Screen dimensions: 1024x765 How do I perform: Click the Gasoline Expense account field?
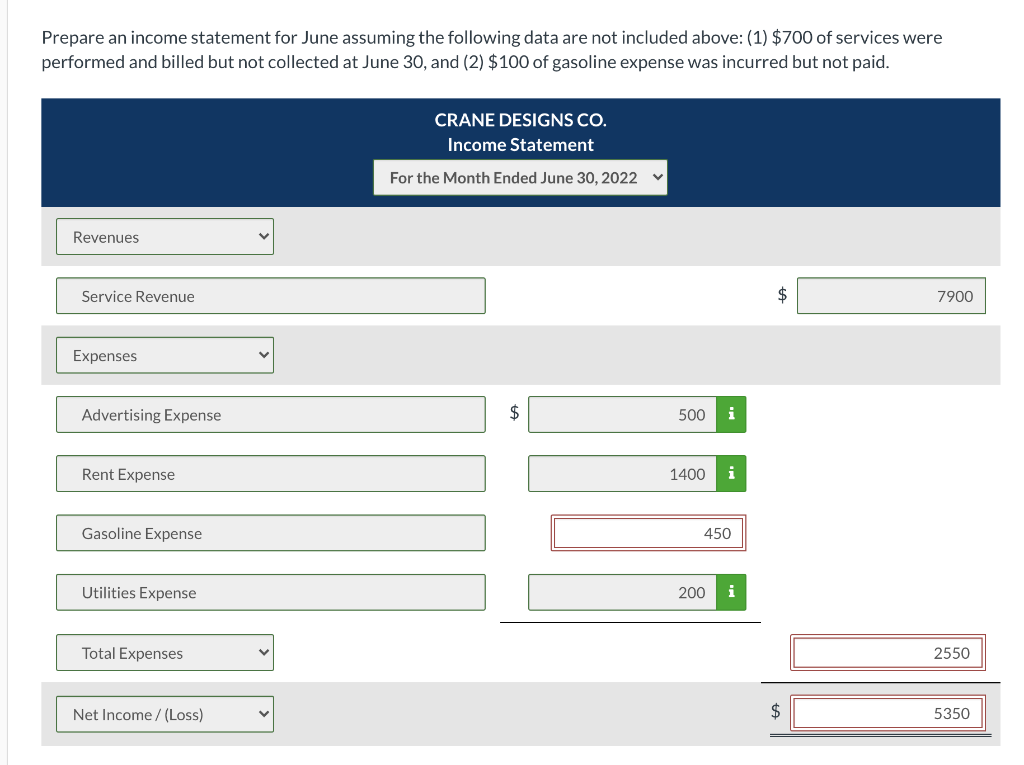270,533
